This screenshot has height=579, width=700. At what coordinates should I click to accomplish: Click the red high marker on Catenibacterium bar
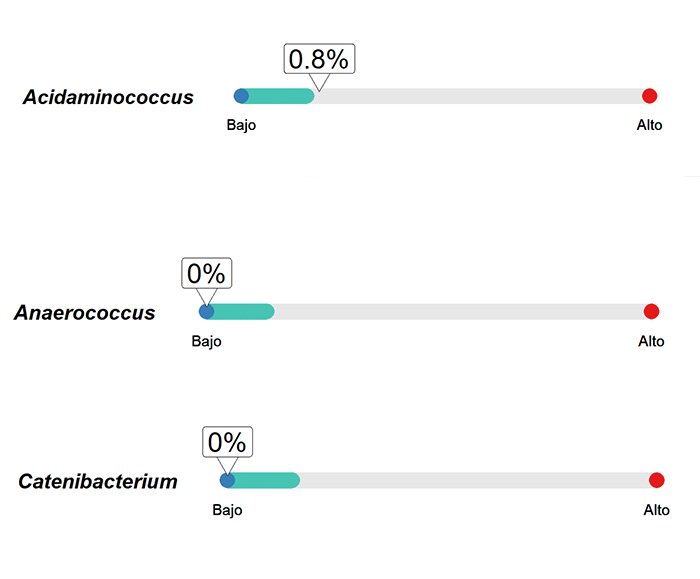tap(657, 480)
